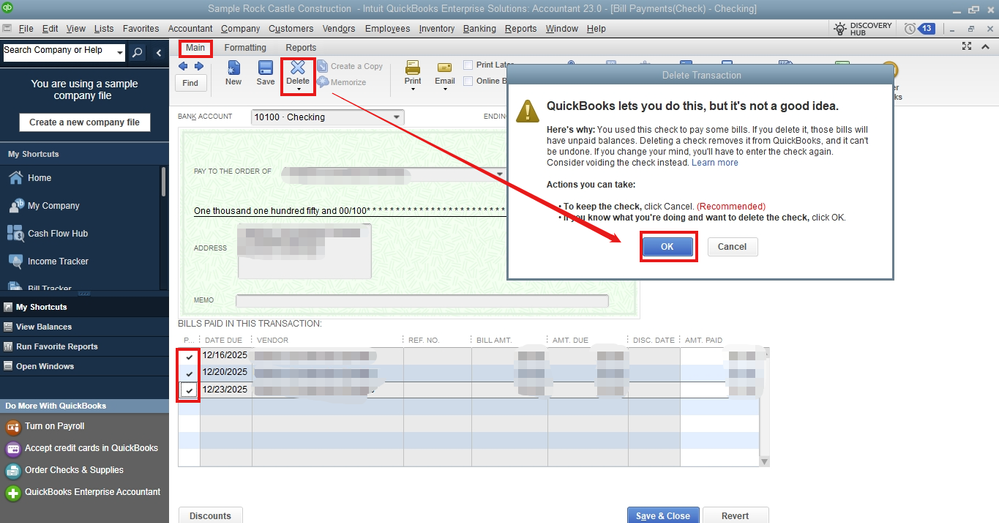Click the Search Company or Help field
This screenshot has width=999, height=523.
point(59,53)
